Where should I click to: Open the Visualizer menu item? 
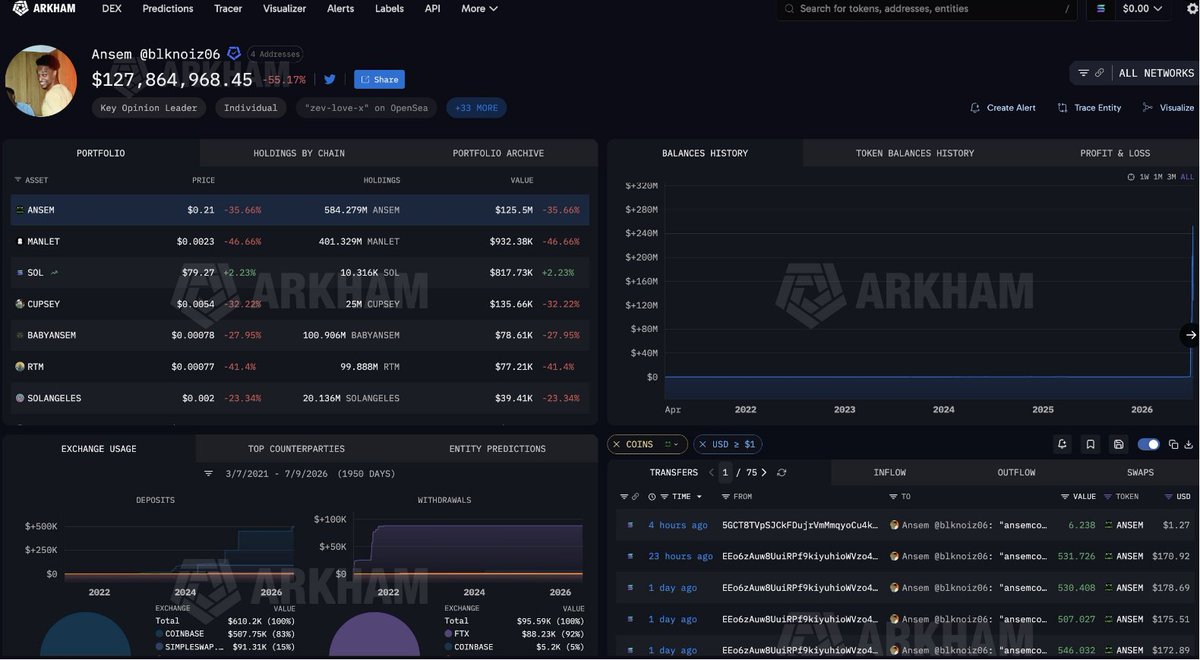pyautogui.click(x=285, y=8)
